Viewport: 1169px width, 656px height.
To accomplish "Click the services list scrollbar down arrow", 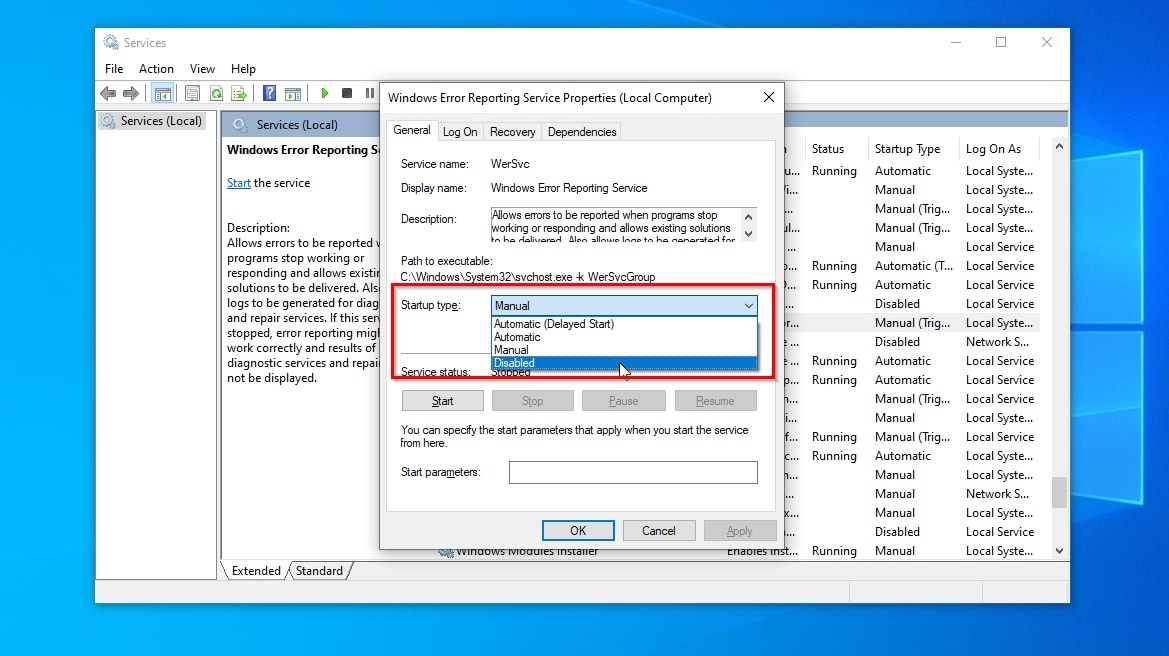I will (x=1059, y=551).
